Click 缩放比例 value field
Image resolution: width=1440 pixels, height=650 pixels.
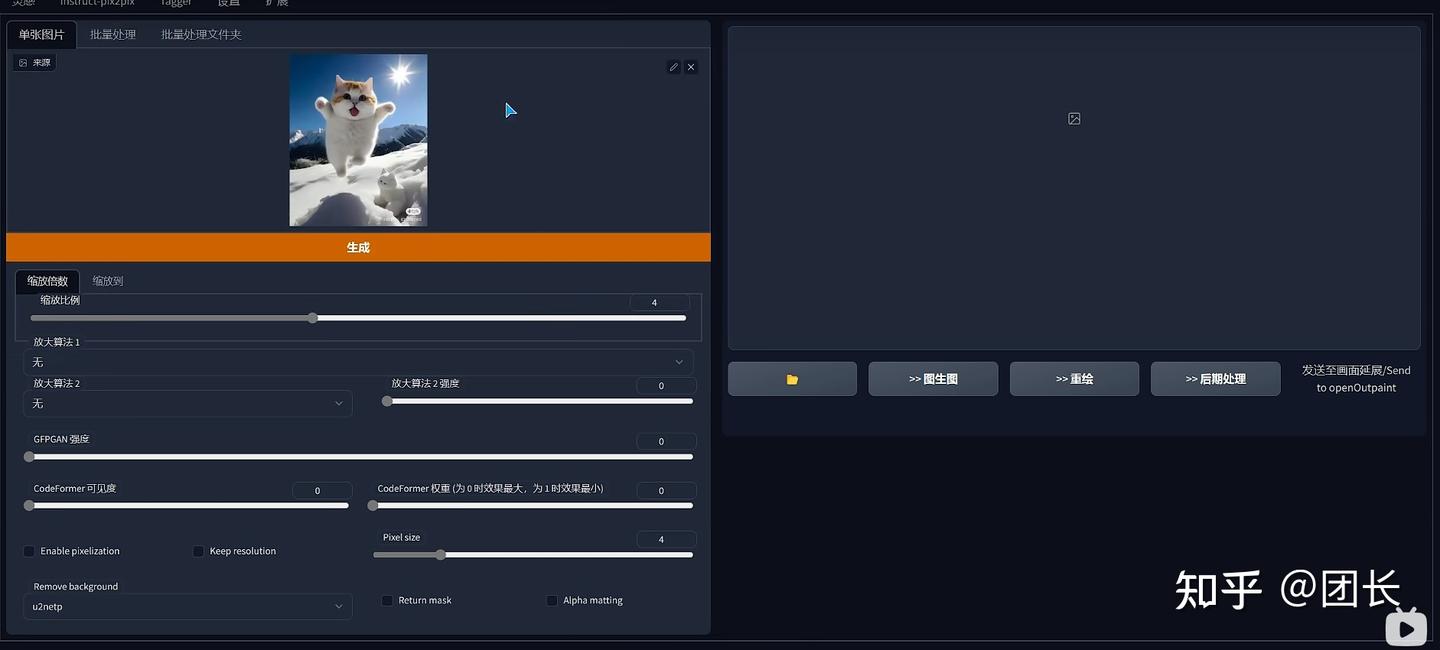click(659, 302)
